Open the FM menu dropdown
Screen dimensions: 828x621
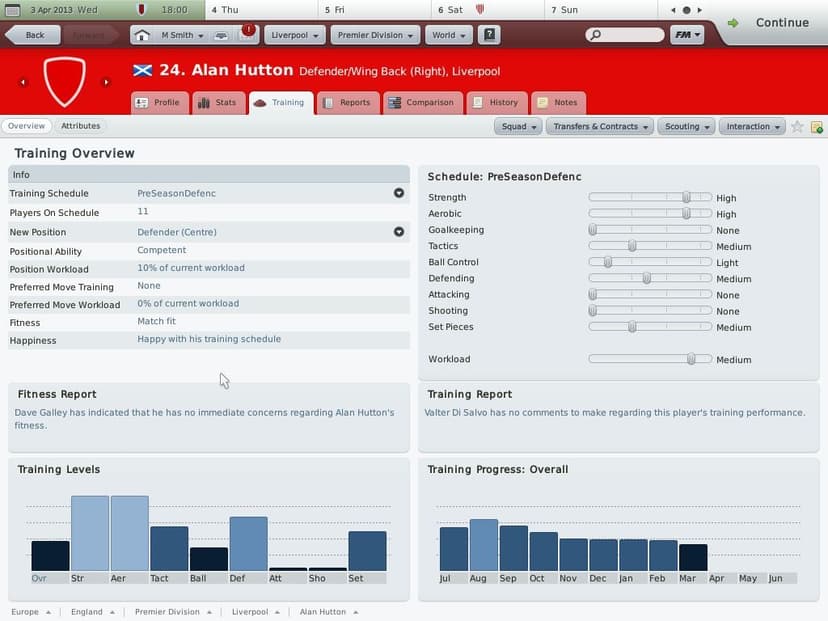(x=686, y=35)
